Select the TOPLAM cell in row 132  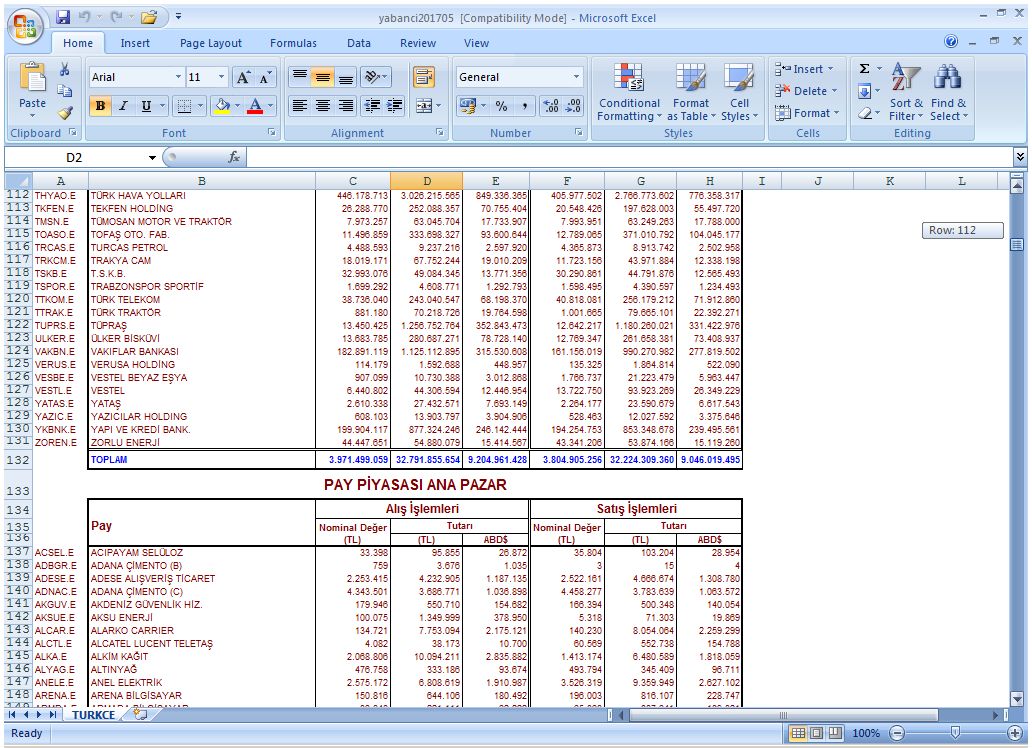[x=201, y=460]
